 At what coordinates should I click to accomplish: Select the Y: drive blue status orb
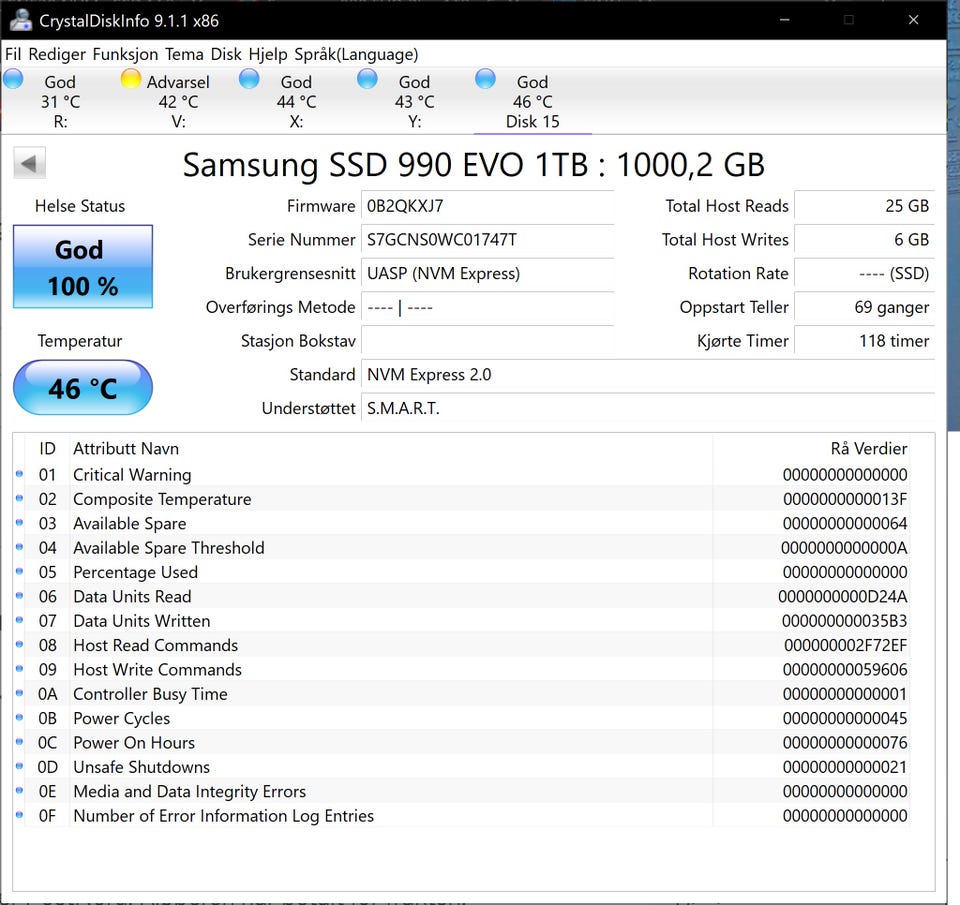(x=367, y=79)
